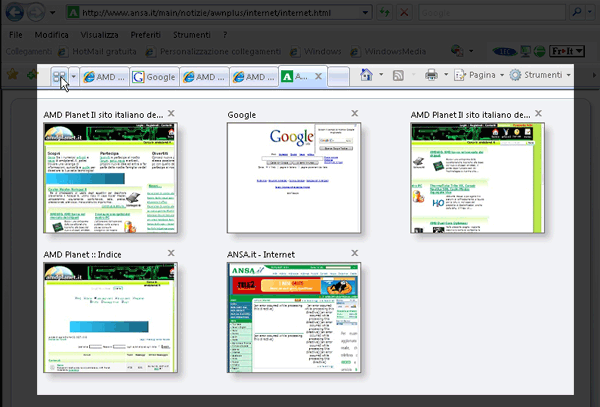Click the Quick Tabs grid icon
The width and height of the screenshot is (600, 407).
(60, 77)
